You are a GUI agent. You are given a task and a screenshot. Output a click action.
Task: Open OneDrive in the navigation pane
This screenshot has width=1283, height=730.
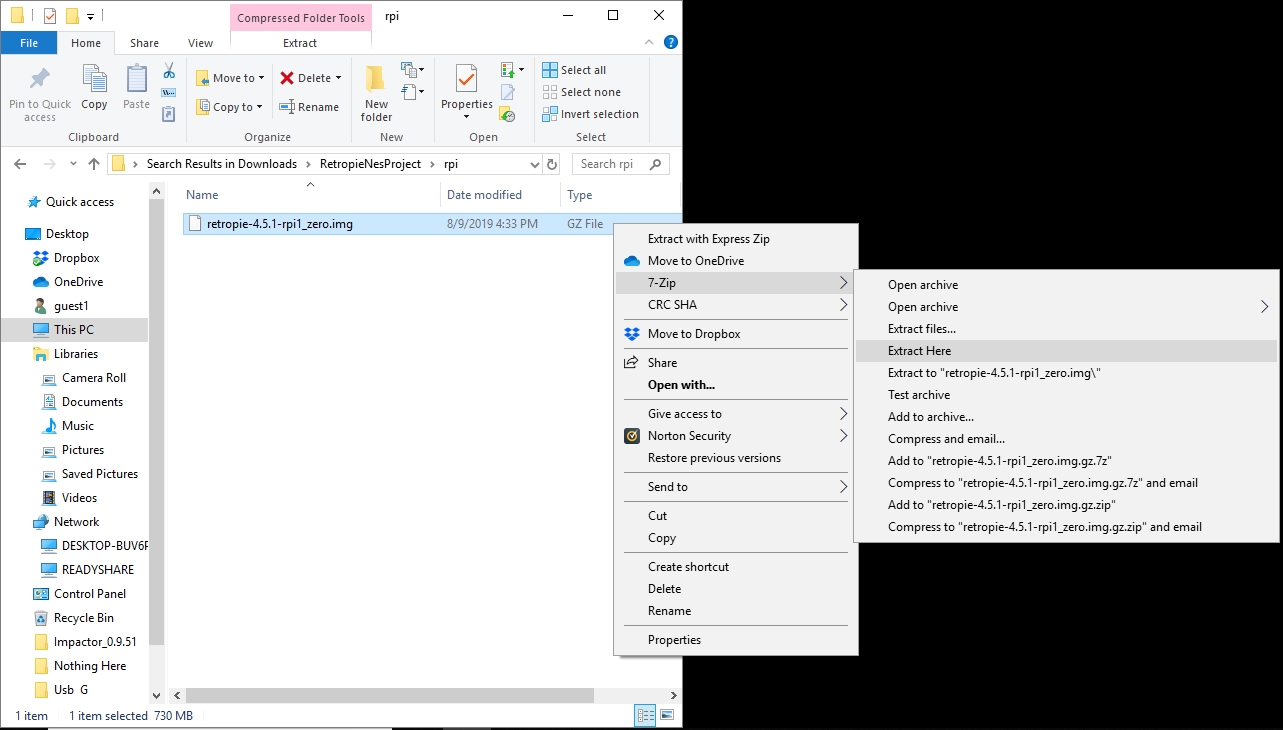[78, 282]
